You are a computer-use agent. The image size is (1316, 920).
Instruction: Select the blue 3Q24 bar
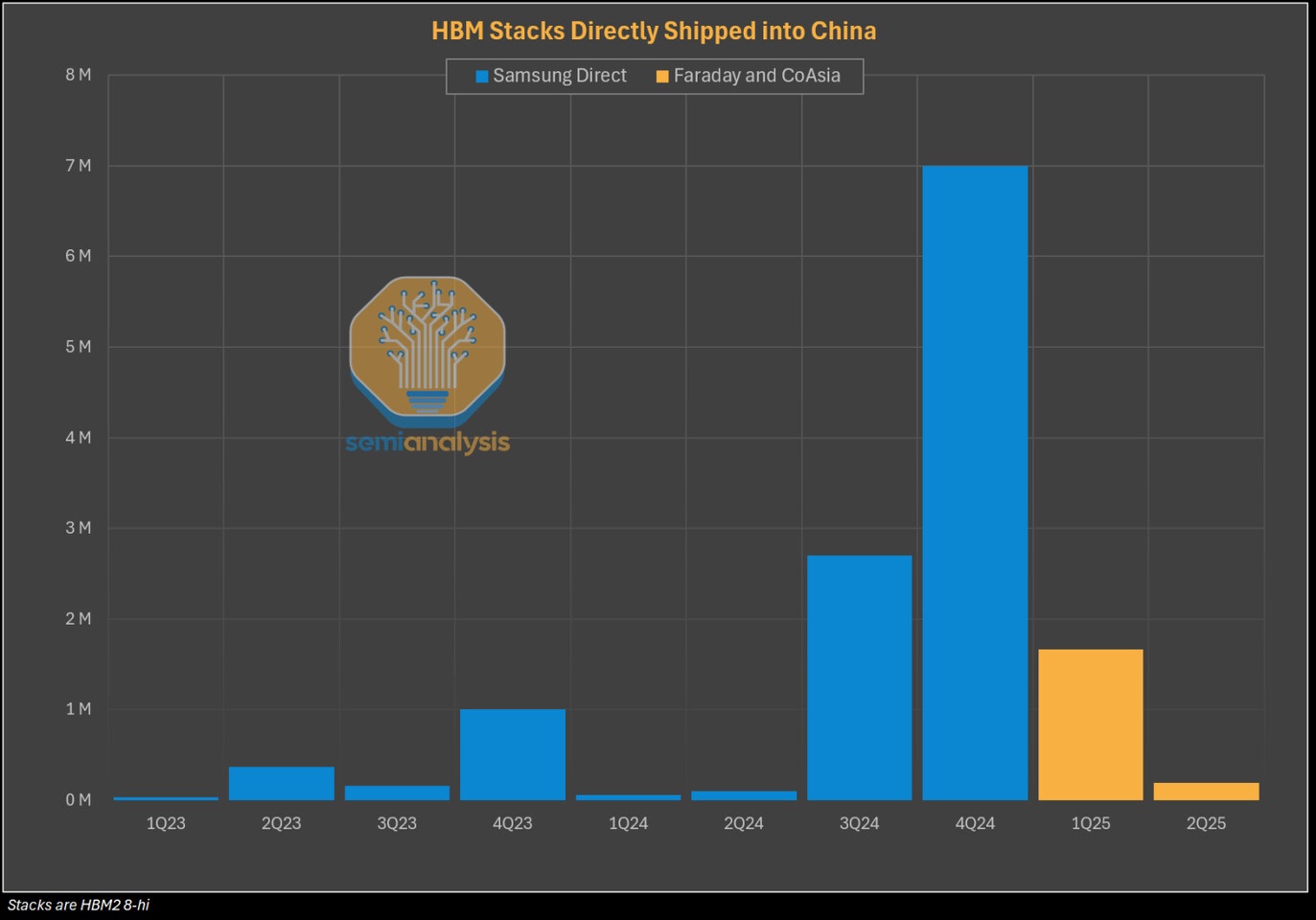point(859,677)
